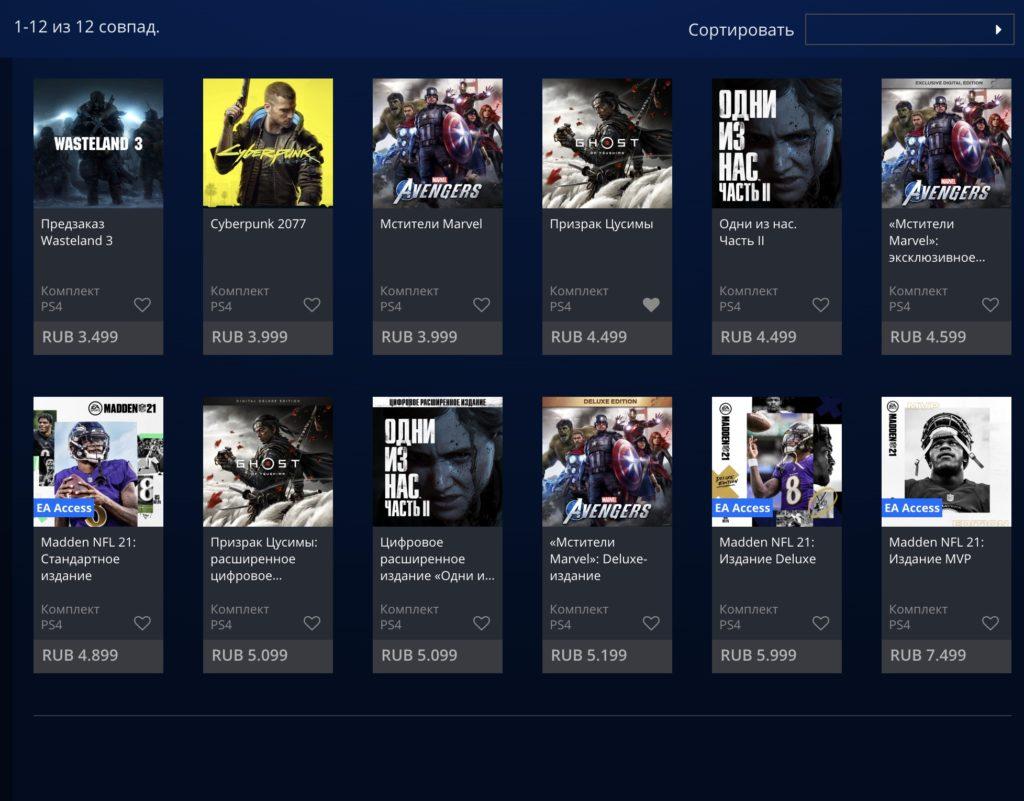Click EA Access badge on Издание MVP
Screen dimensions: 1024x801
912,508
